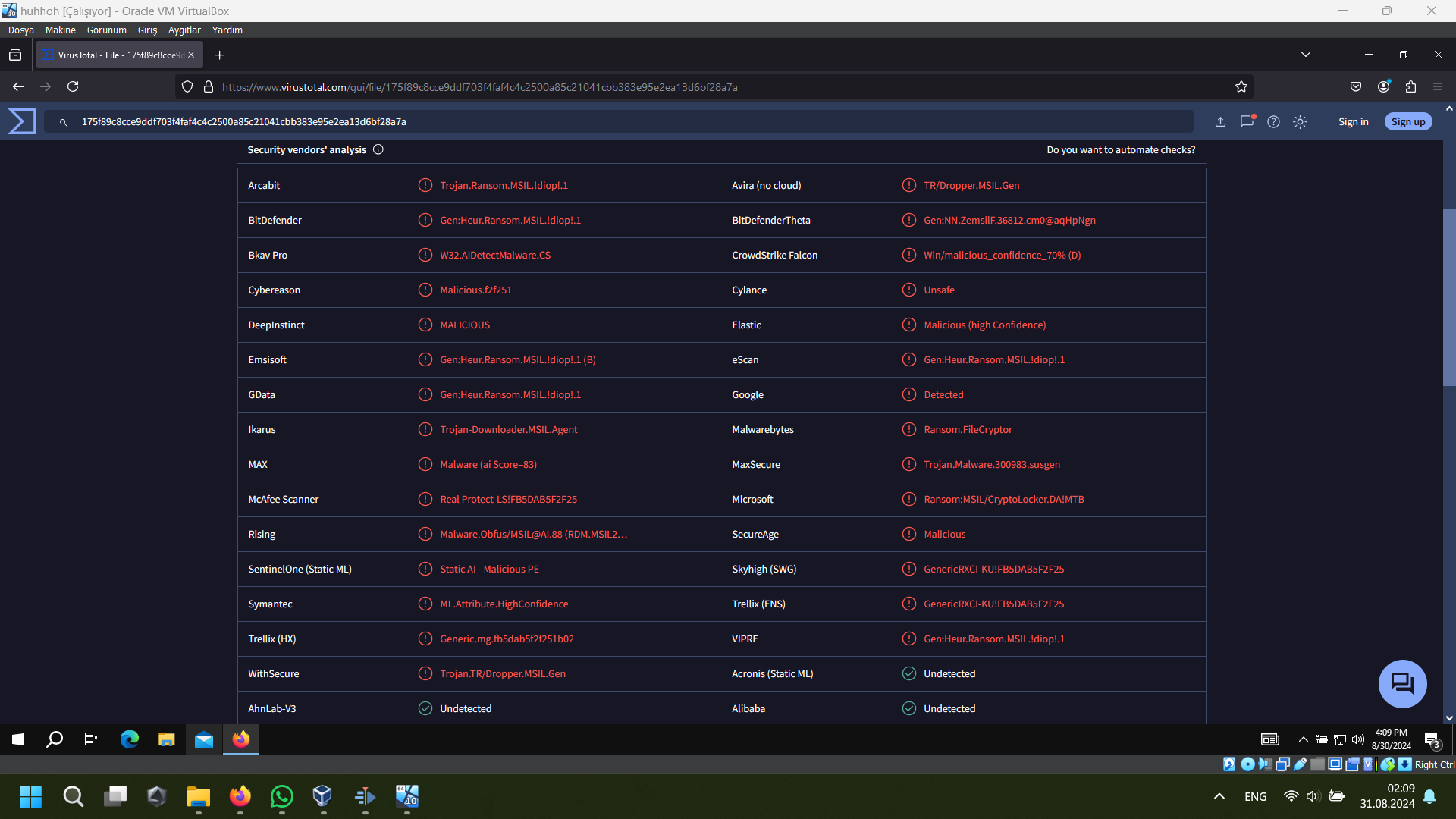Click the Sign in link
The height and width of the screenshot is (819, 1456).
click(x=1353, y=121)
